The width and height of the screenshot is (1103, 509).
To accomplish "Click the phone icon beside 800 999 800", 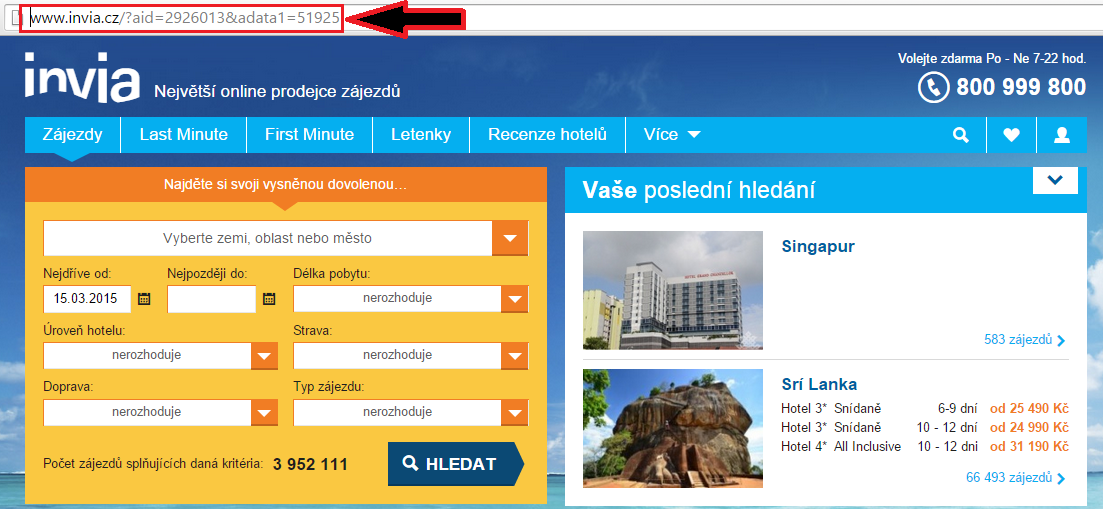I will pos(933,88).
